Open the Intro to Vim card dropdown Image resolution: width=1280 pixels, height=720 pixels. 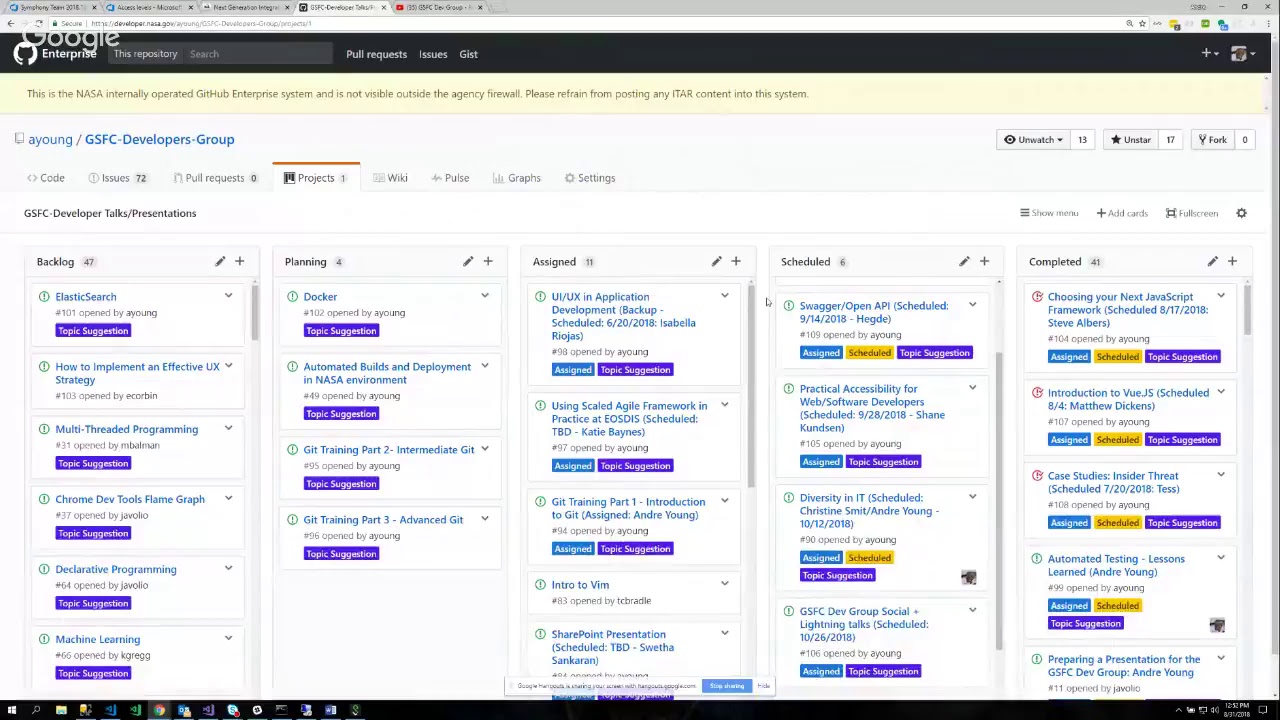pos(724,584)
